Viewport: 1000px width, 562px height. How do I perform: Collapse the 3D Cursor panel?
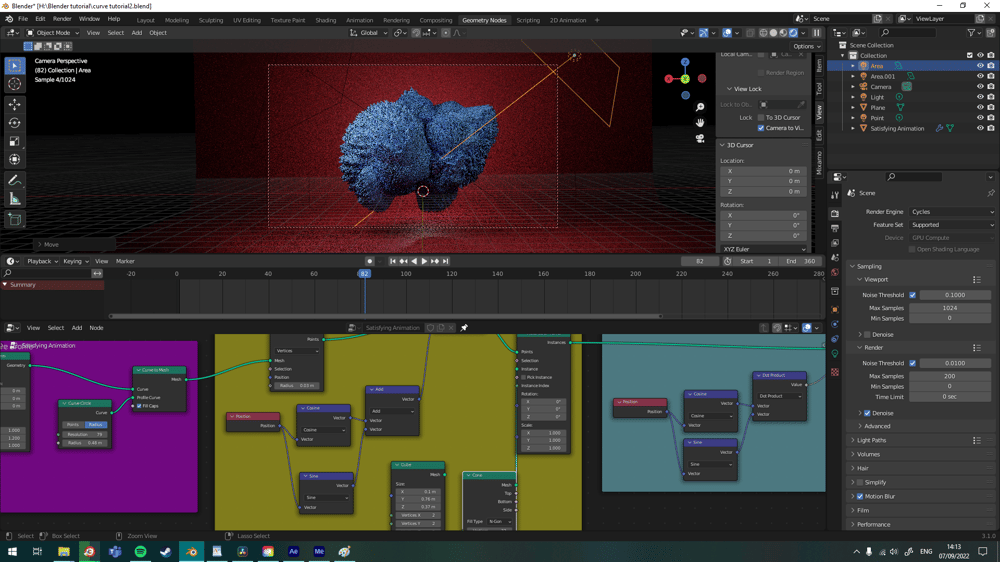coord(740,145)
